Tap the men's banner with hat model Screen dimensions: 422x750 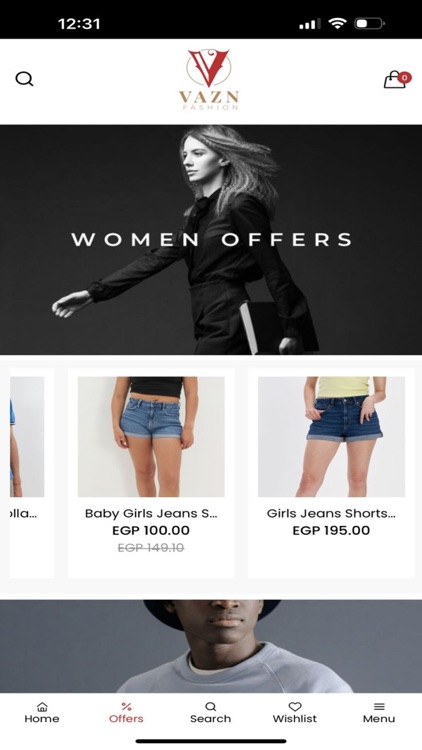(211, 646)
